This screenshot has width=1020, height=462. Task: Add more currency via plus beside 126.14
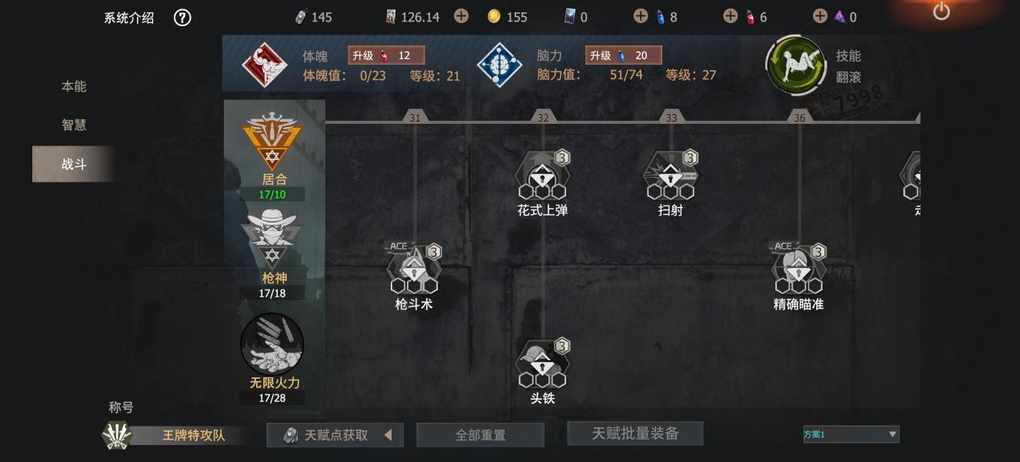coord(461,16)
